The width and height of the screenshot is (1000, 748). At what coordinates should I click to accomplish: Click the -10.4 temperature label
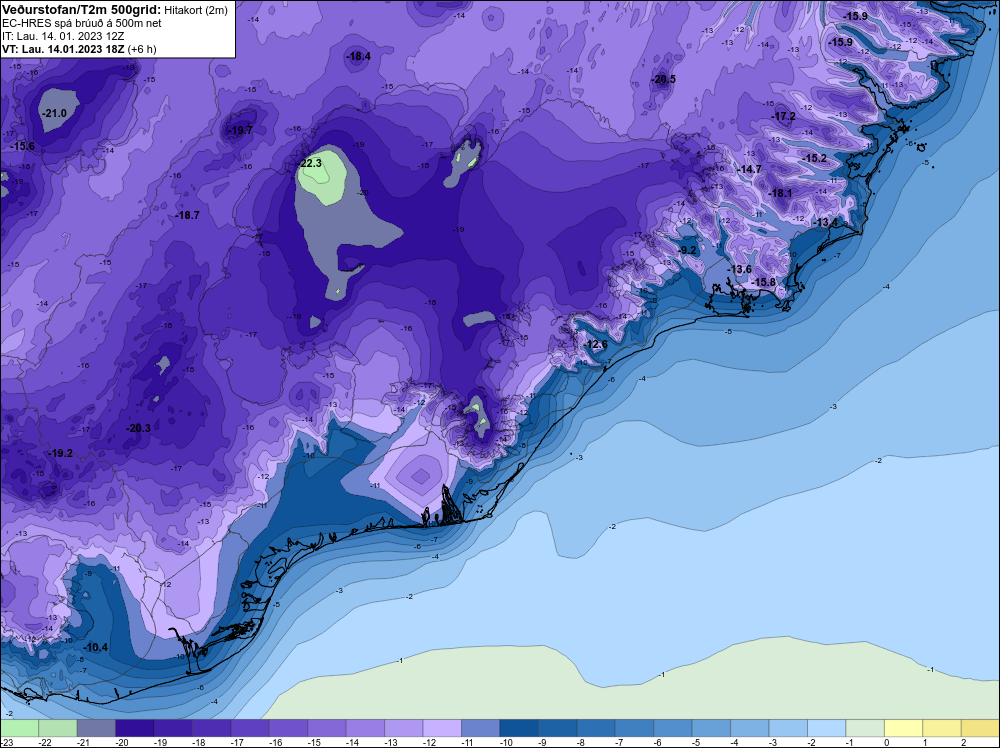[x=96, y=647]
